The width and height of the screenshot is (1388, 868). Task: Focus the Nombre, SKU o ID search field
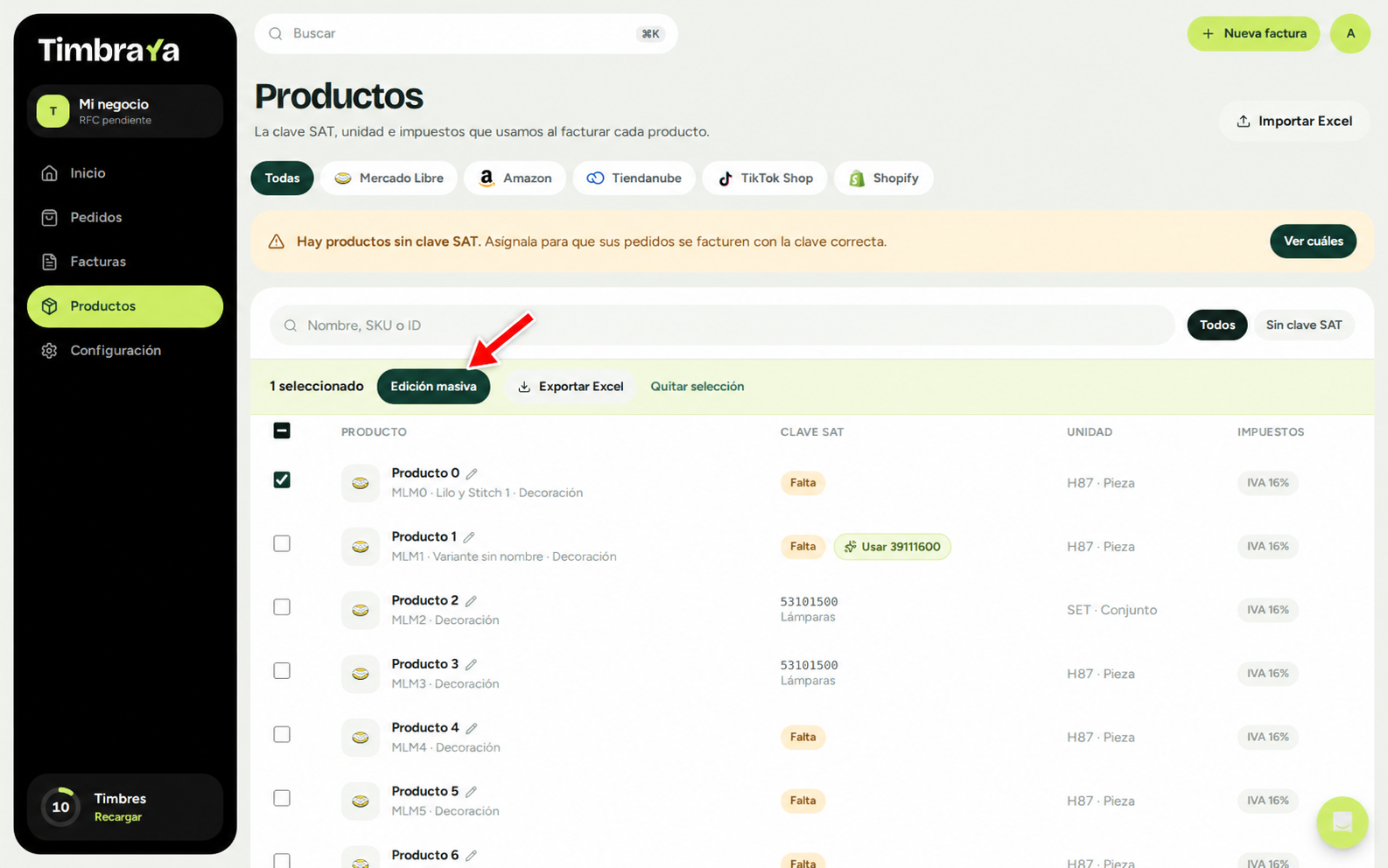722,325
